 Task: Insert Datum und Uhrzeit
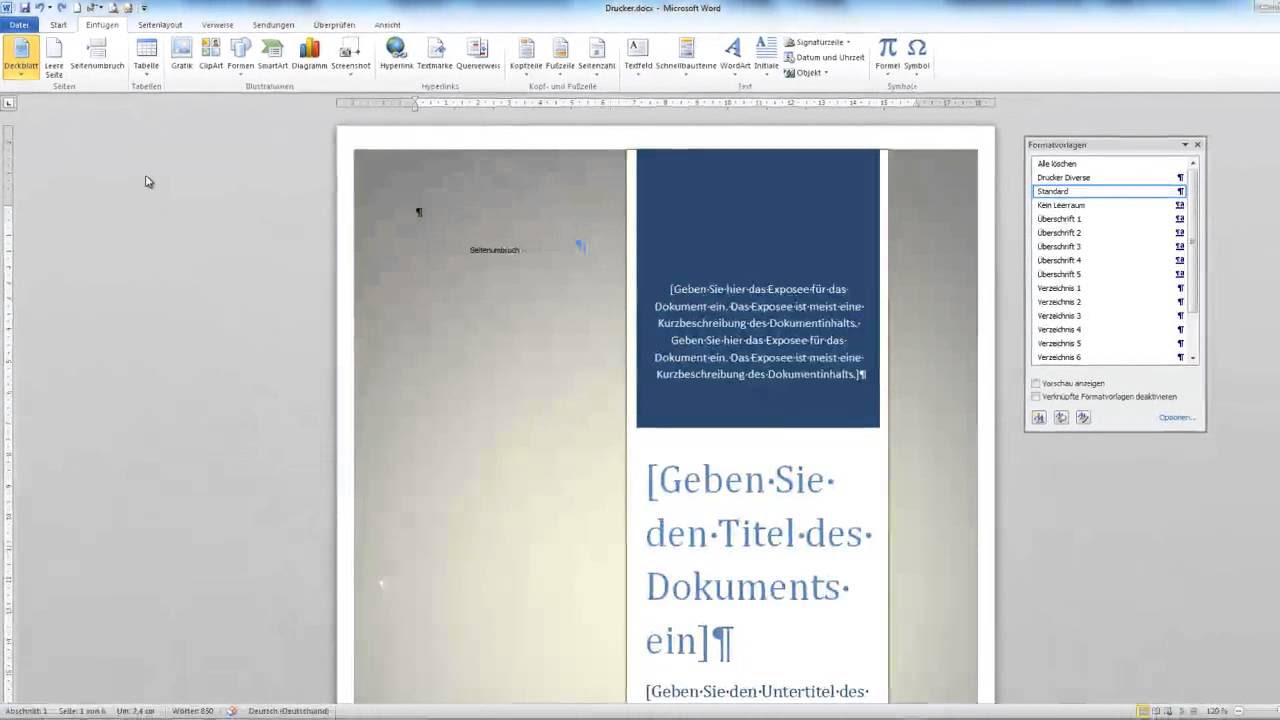point(824,58)
